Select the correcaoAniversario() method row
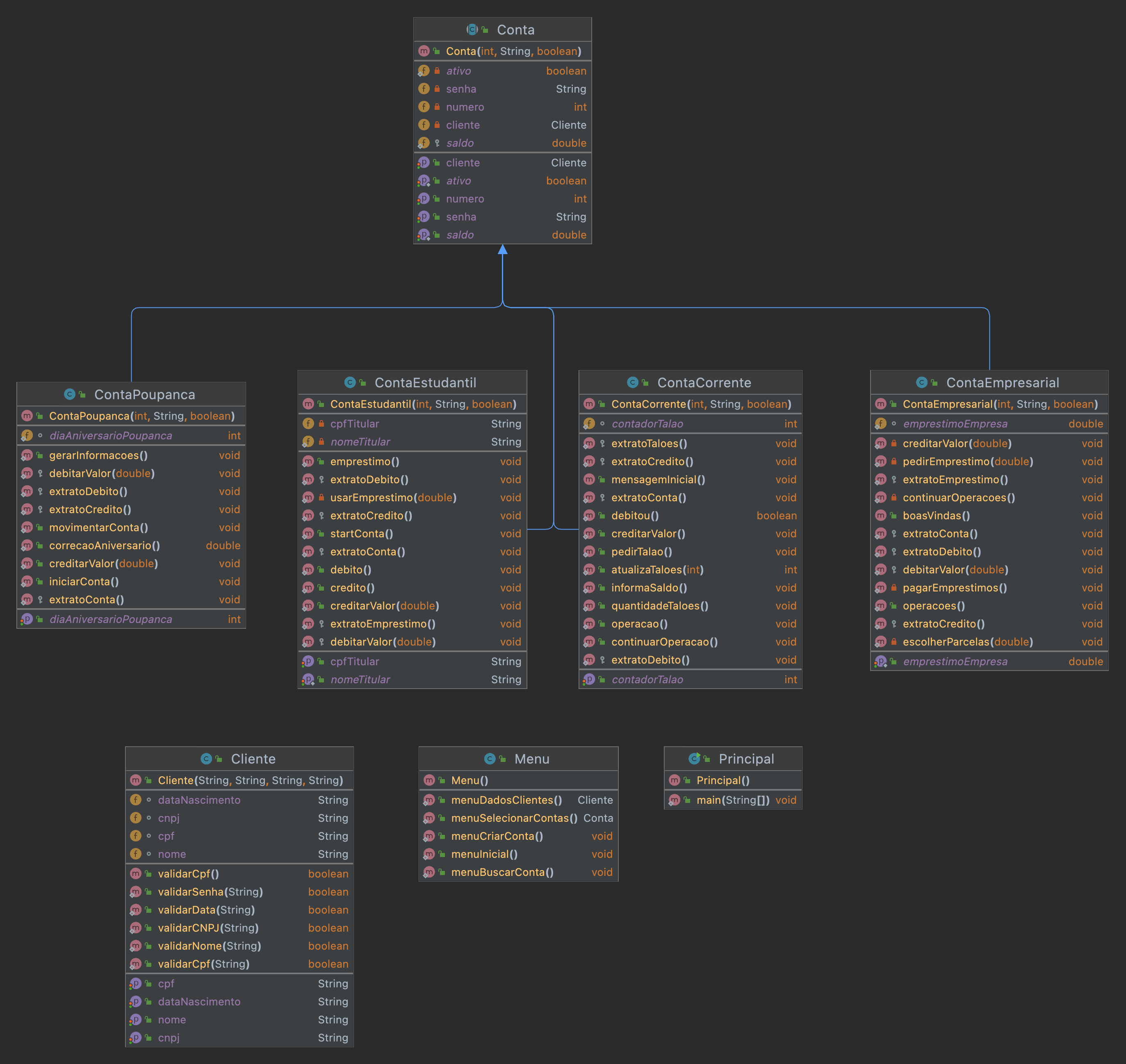 (105, 546)
